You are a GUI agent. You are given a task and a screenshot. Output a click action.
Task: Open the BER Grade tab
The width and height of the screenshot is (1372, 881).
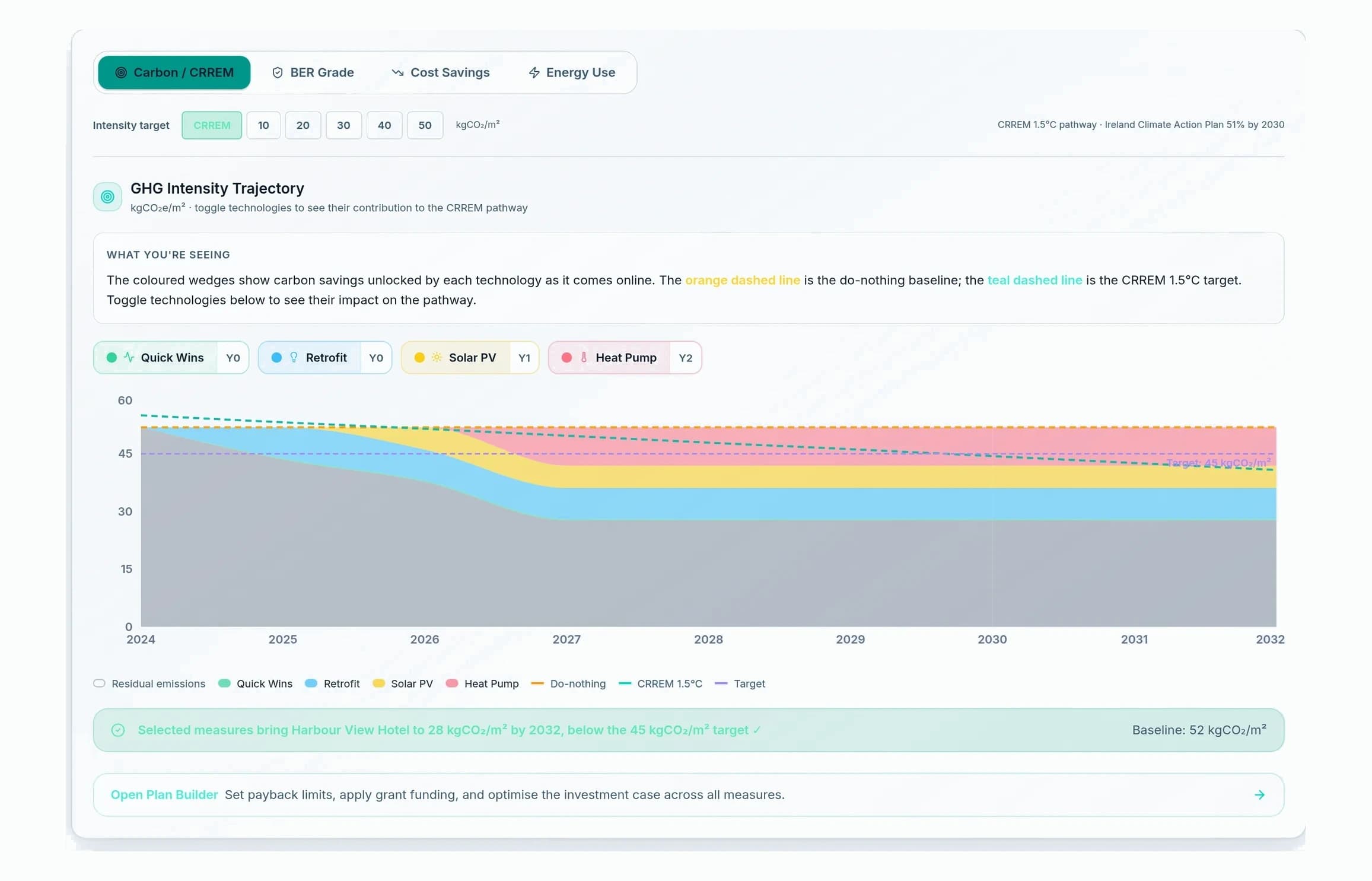313,72
